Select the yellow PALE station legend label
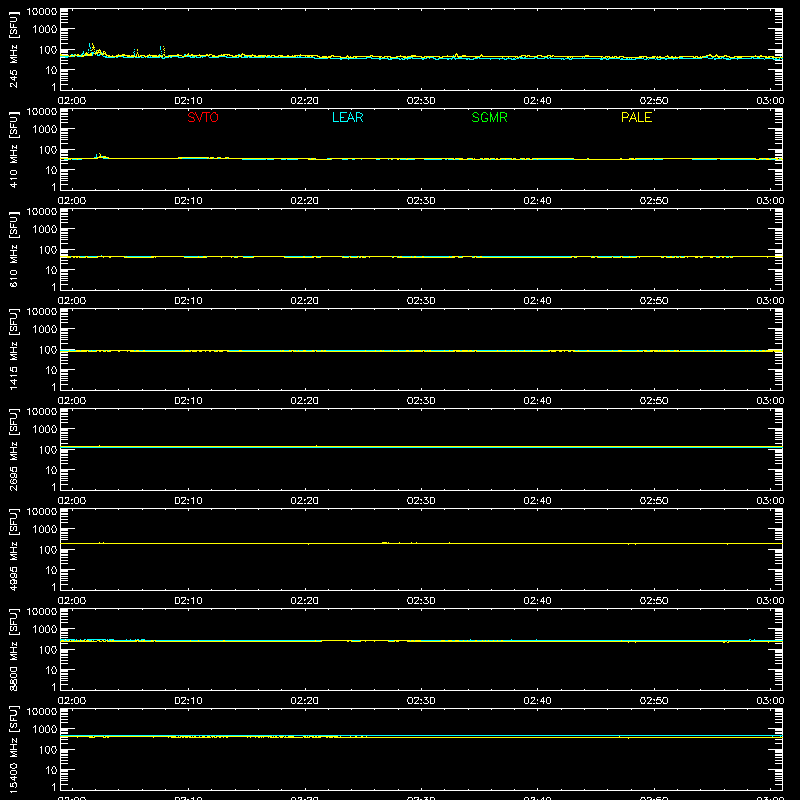The height and width of the screenshot is (800, 800). pos(636,117)
